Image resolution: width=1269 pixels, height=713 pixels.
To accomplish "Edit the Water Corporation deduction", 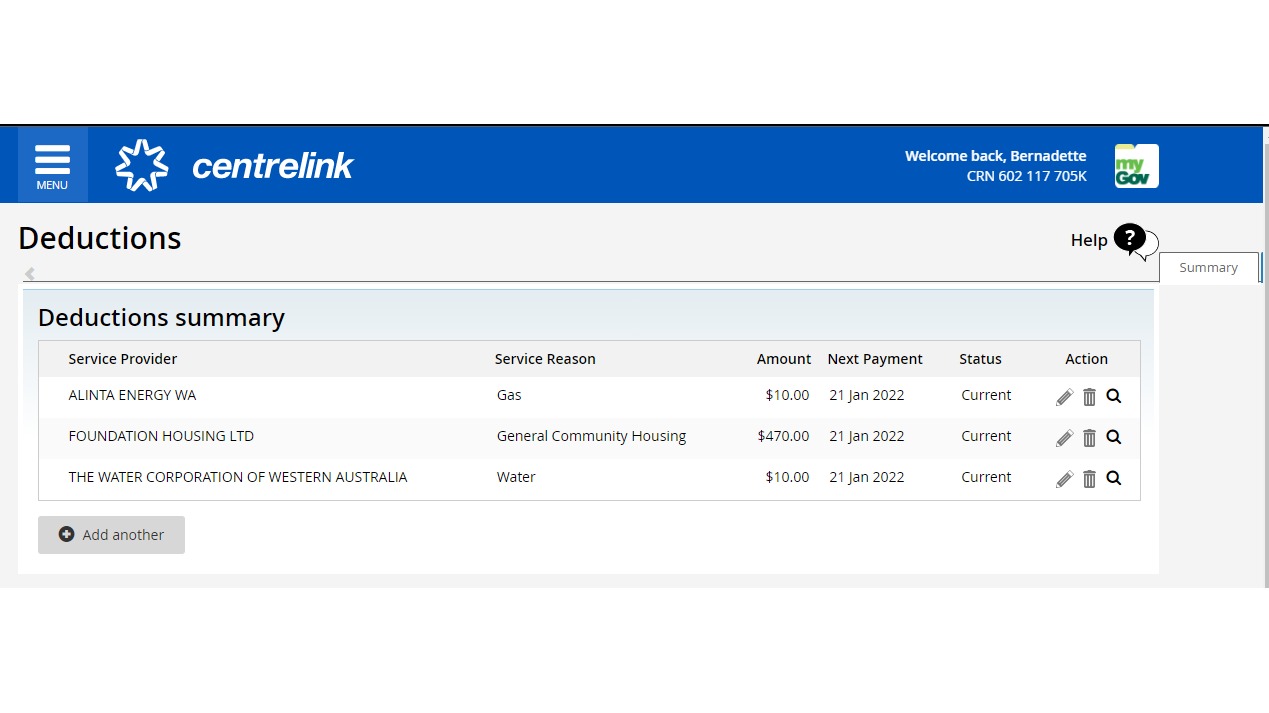I will [1064, 479].
